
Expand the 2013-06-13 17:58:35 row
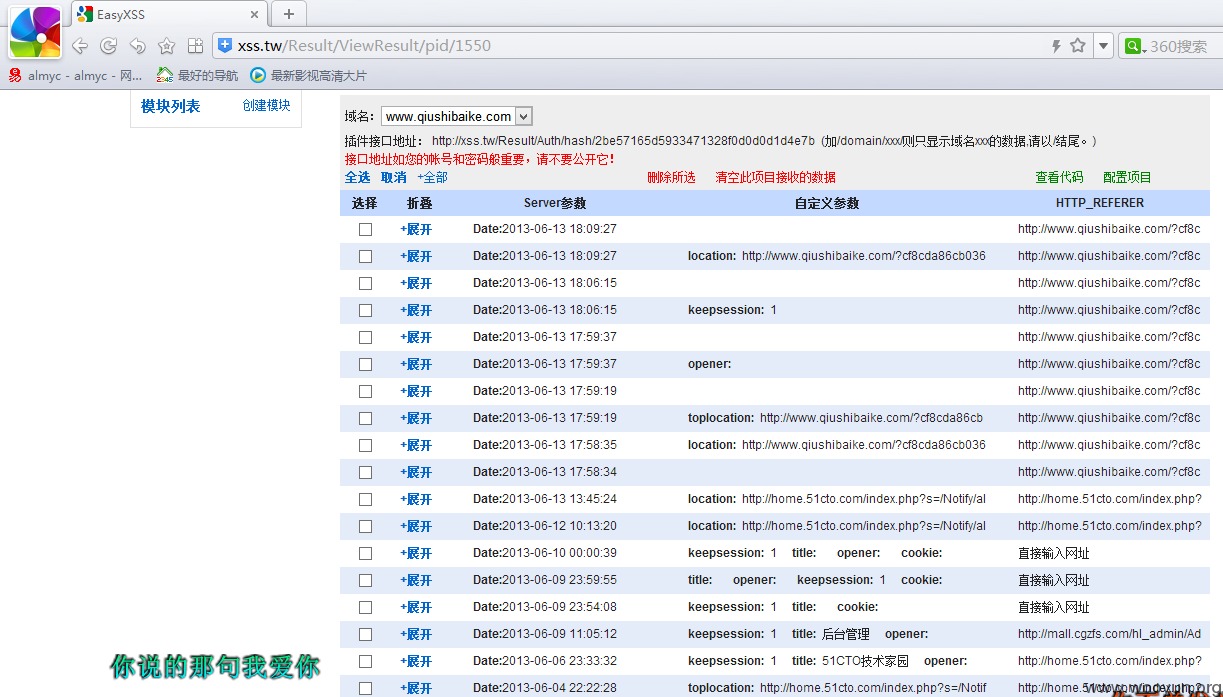(416, 445)
